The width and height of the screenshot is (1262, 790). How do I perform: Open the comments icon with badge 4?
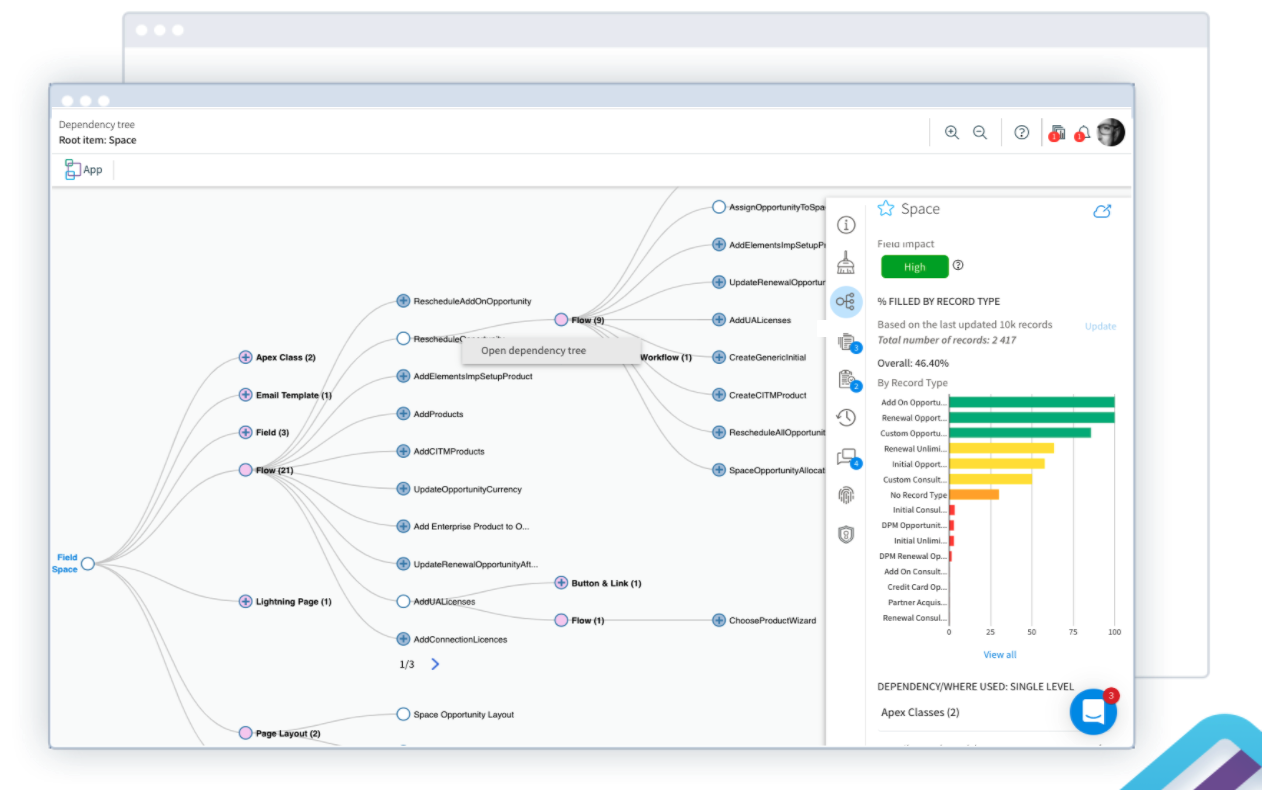tap(846, 457)
